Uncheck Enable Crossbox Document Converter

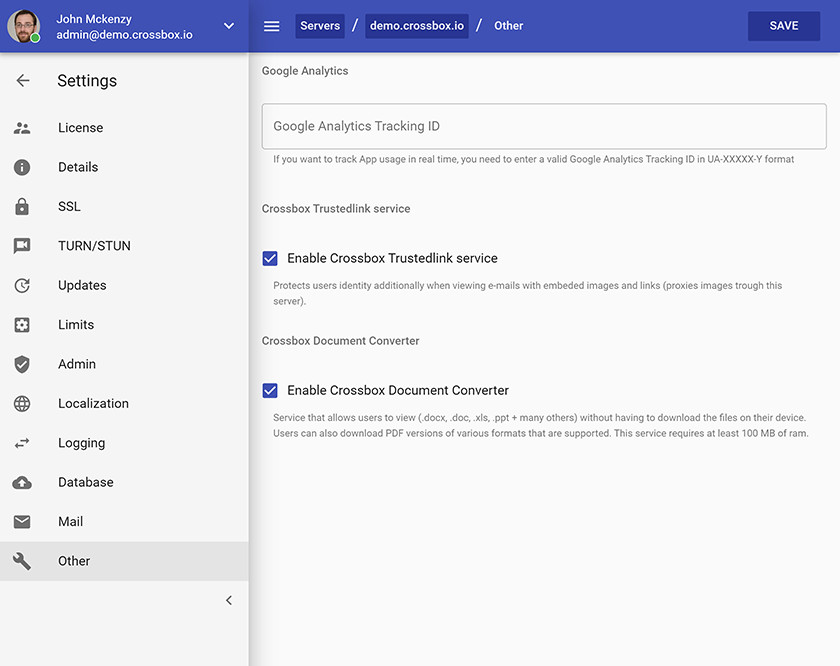pos(270,391)
